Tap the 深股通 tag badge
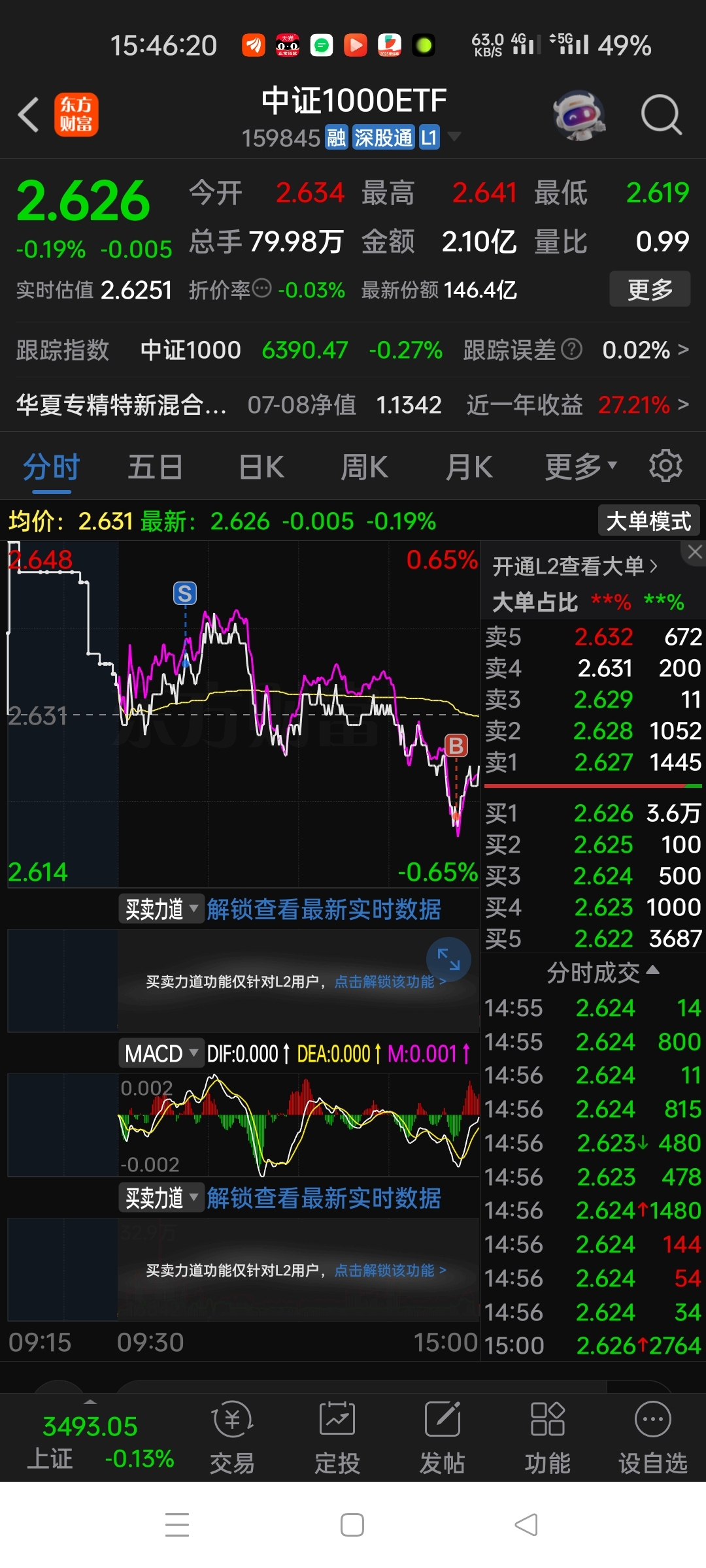 point(383,138)
